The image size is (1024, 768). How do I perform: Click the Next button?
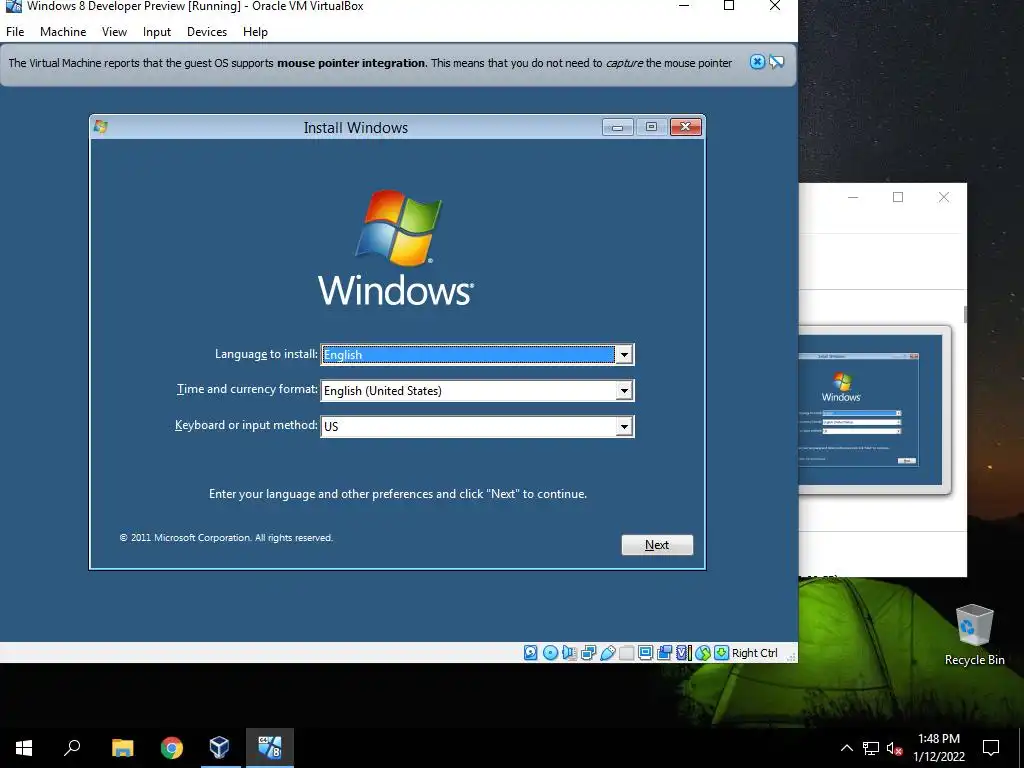[x=657, y=545]
